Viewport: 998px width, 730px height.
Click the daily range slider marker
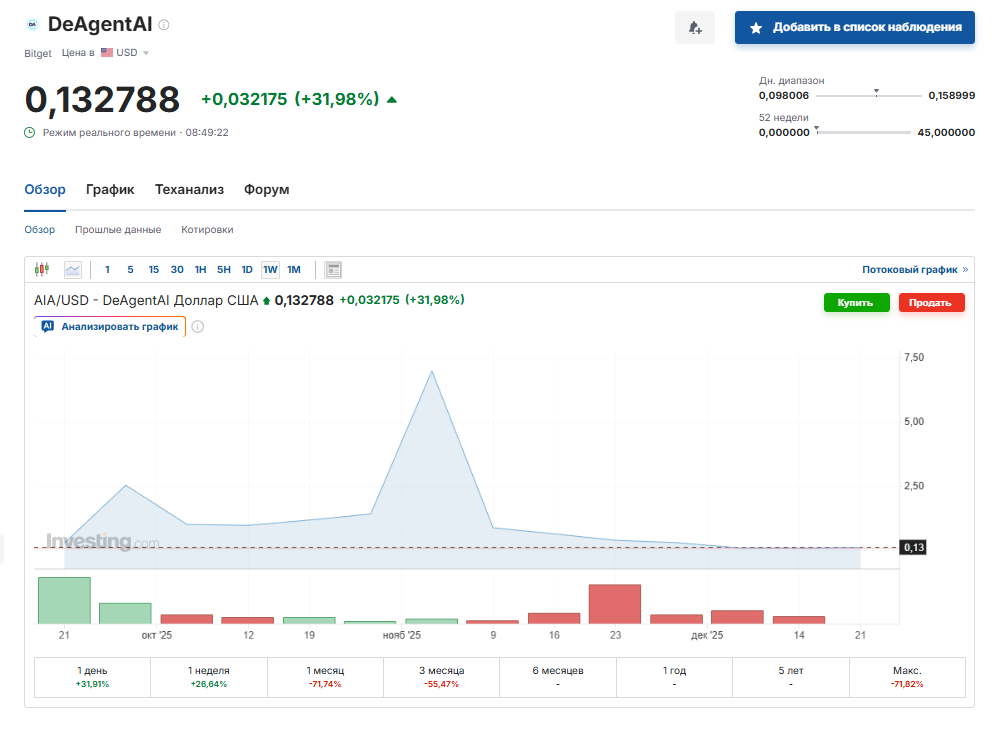[876, 92]
